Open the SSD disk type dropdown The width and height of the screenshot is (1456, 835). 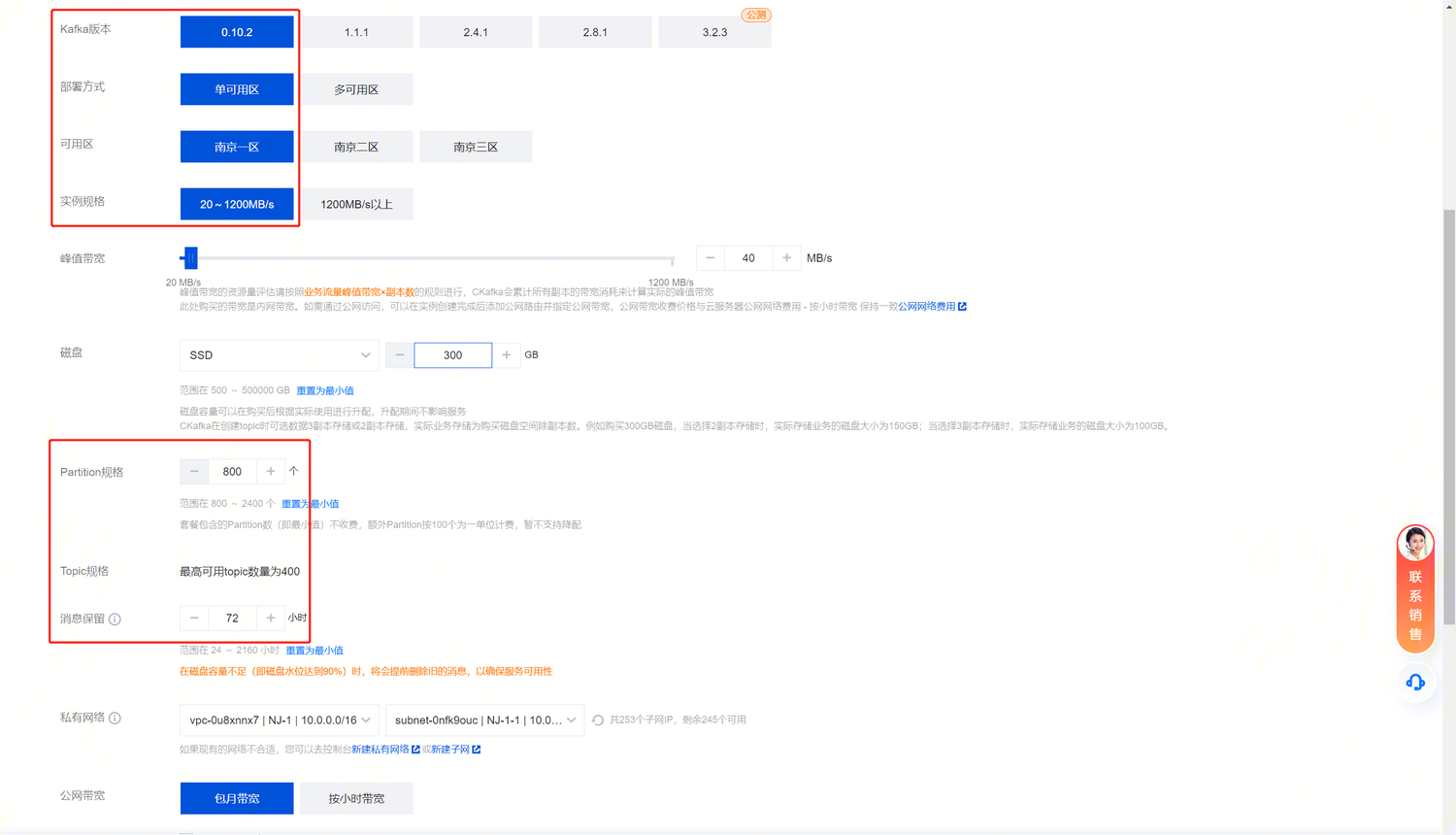279,355
